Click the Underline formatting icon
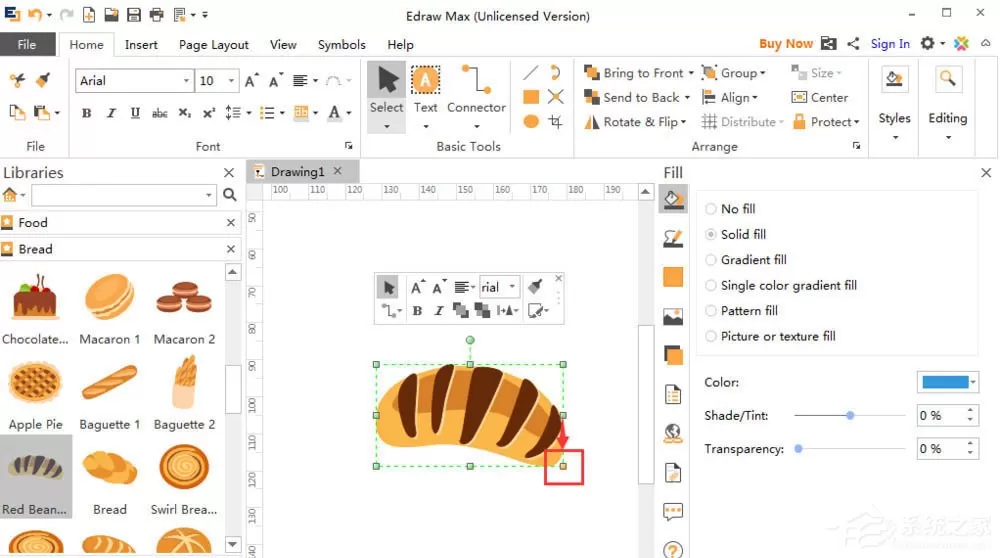Viewport: 1000px width, 558px height. (135, 113)
